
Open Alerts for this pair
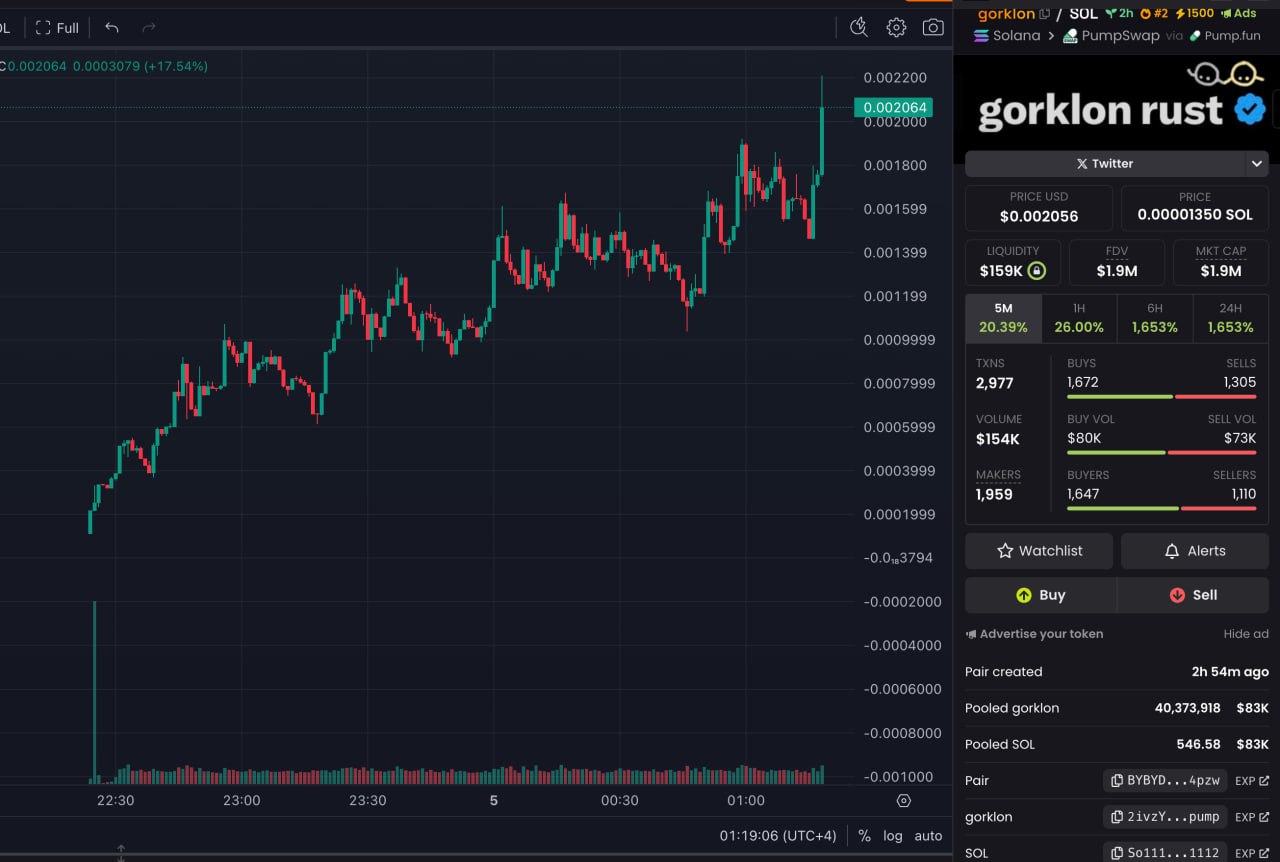[1195, 551]
